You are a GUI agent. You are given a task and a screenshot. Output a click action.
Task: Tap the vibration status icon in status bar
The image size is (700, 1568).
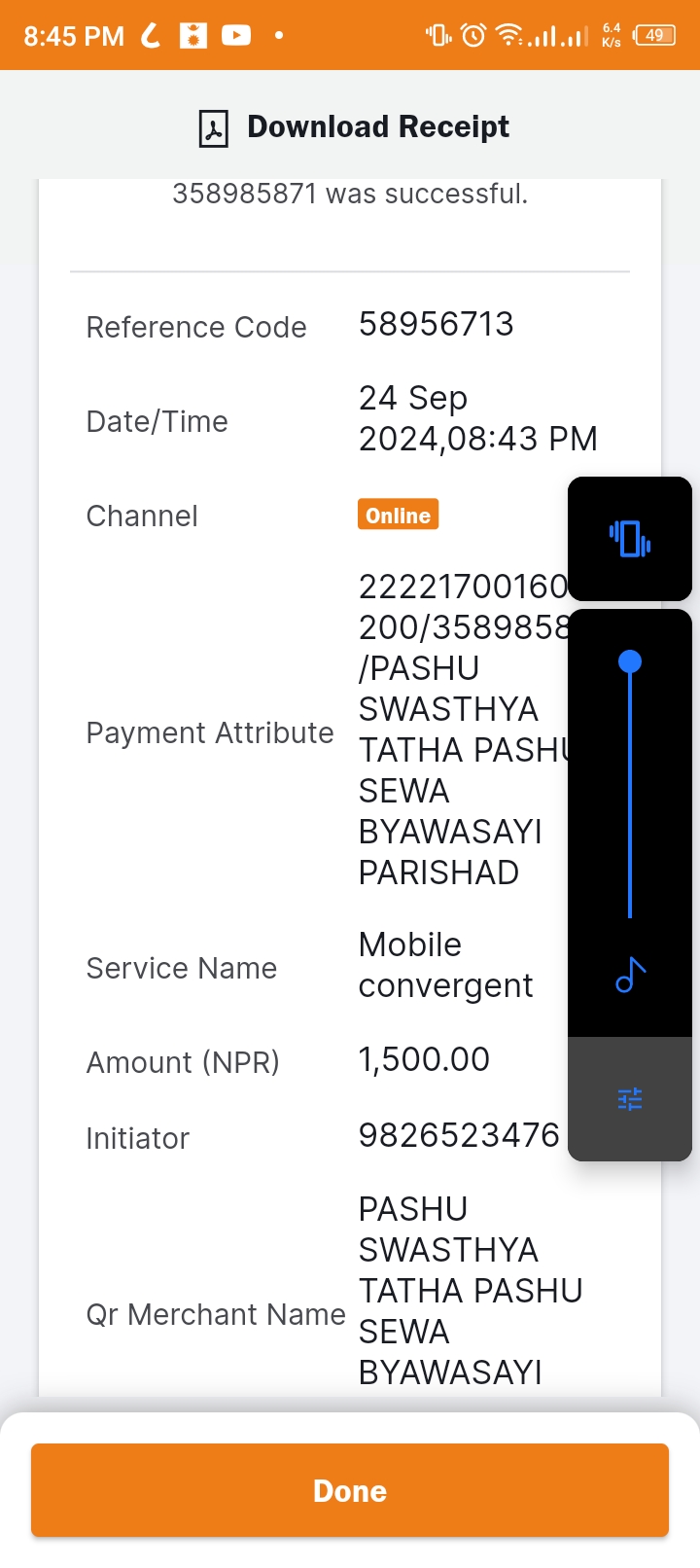point(438,36)
